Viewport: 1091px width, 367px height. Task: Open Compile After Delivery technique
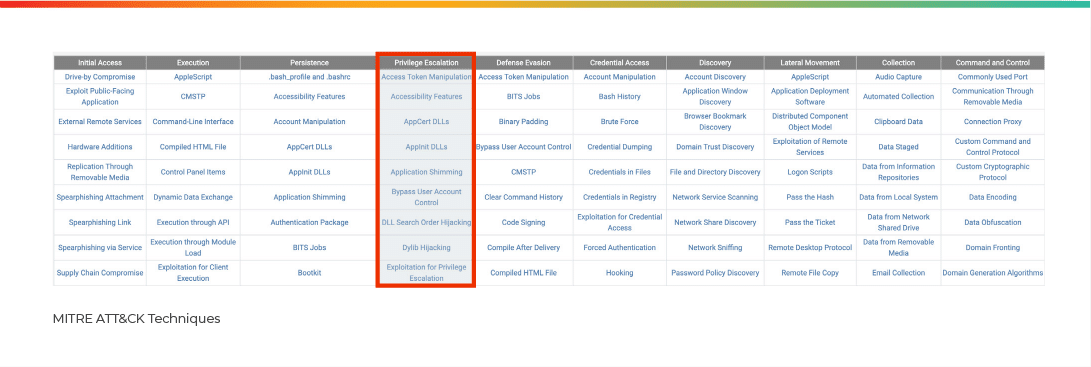click(524, 247)
